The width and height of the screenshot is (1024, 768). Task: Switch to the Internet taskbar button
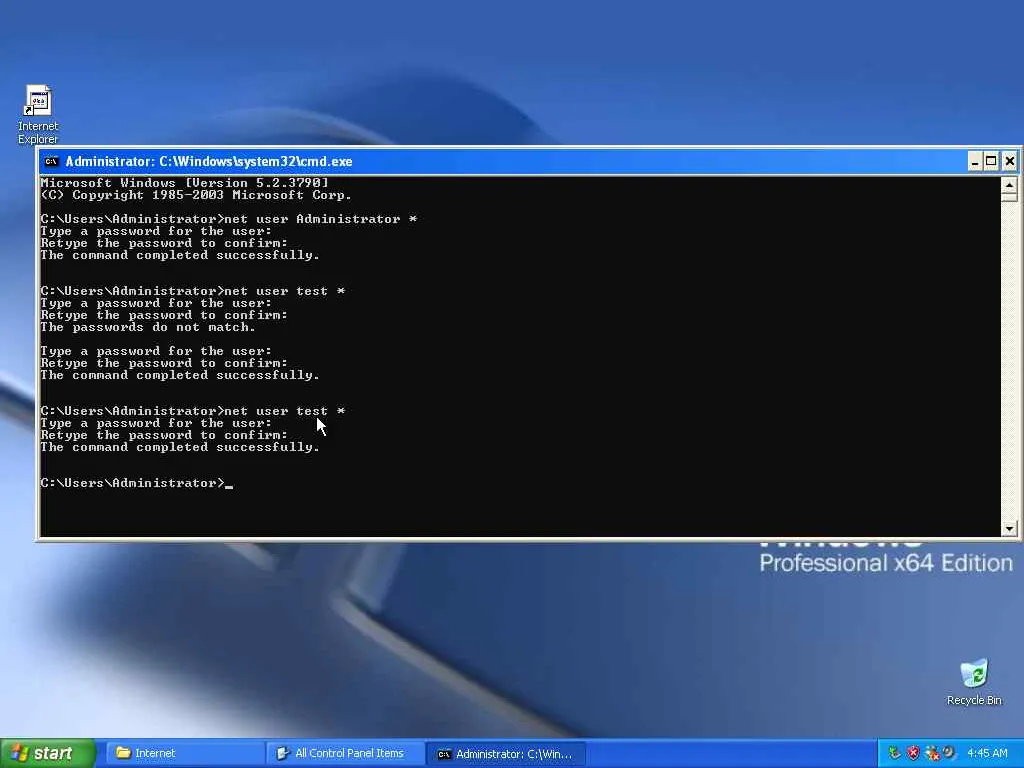[186, 753]
